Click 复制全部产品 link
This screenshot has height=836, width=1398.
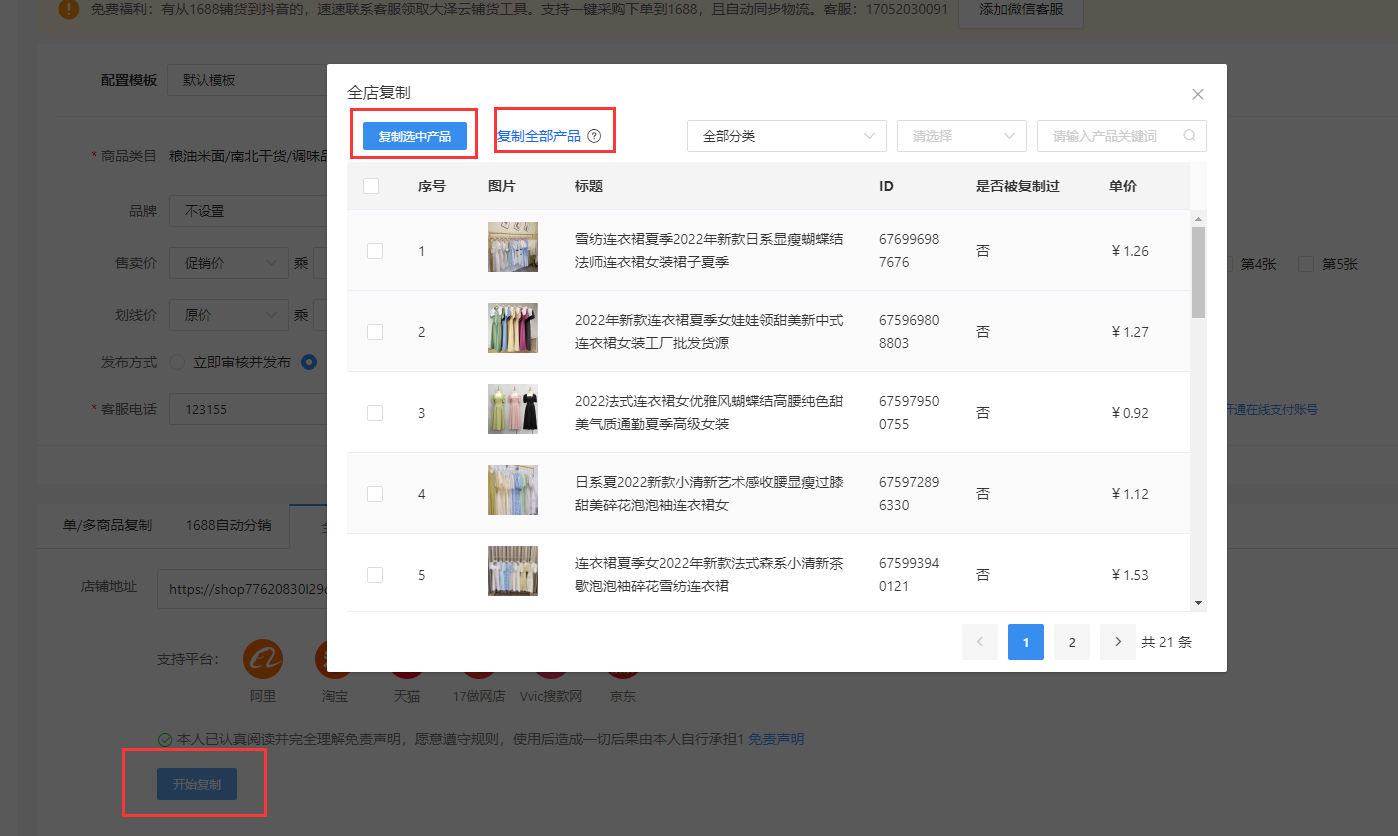pos(539,136)
